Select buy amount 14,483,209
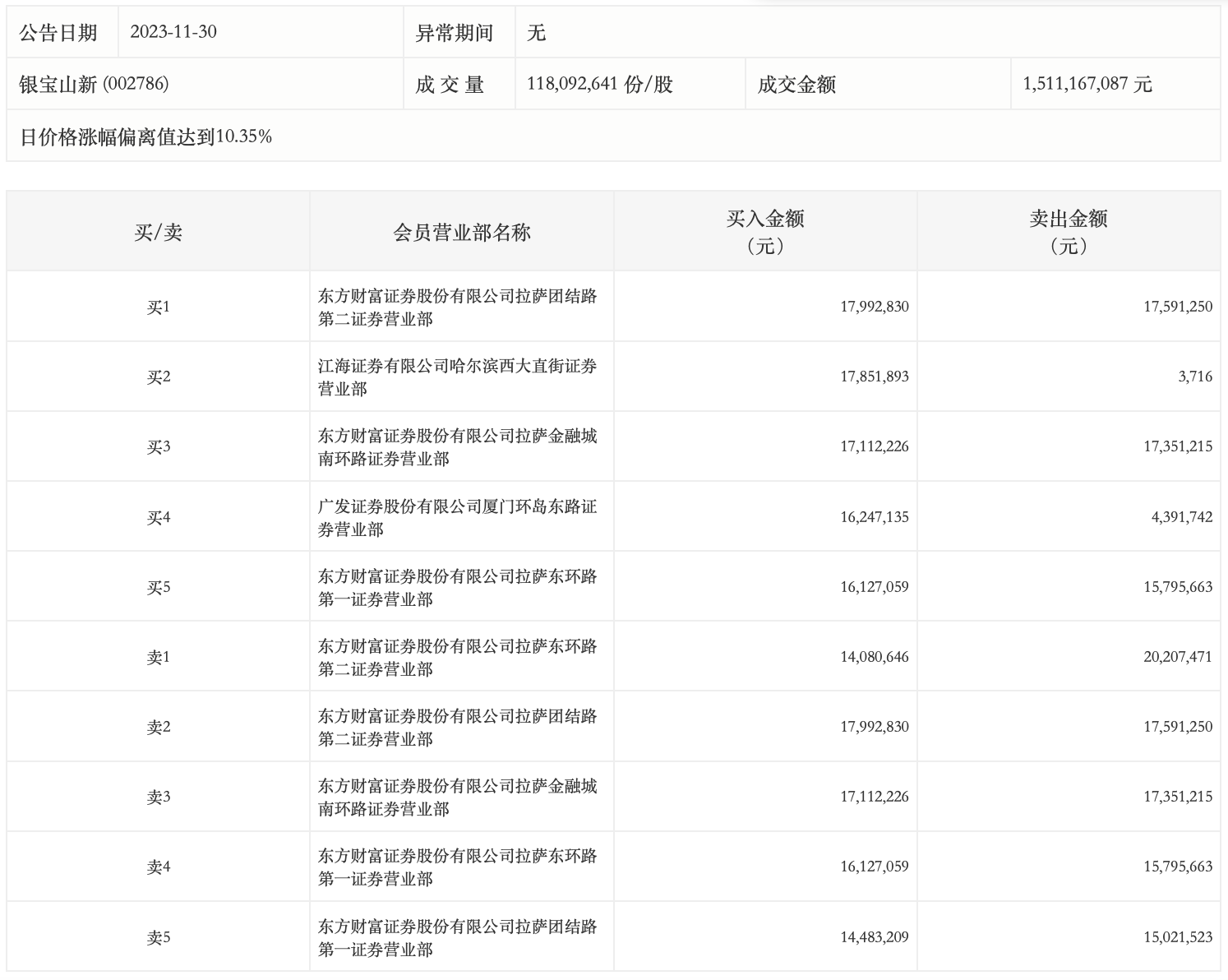Image resolution: width=1228 pixels, height=980 pixels. (x=875, y=937)
